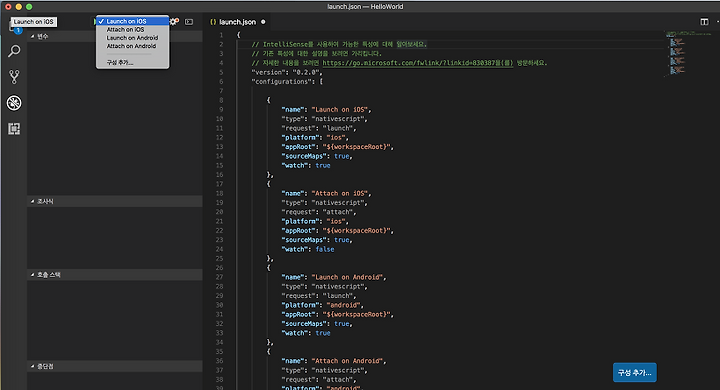Click the blue 구성 추가... button
The image size is (720, 390).
pyautogui.click(x=635, y=373)
